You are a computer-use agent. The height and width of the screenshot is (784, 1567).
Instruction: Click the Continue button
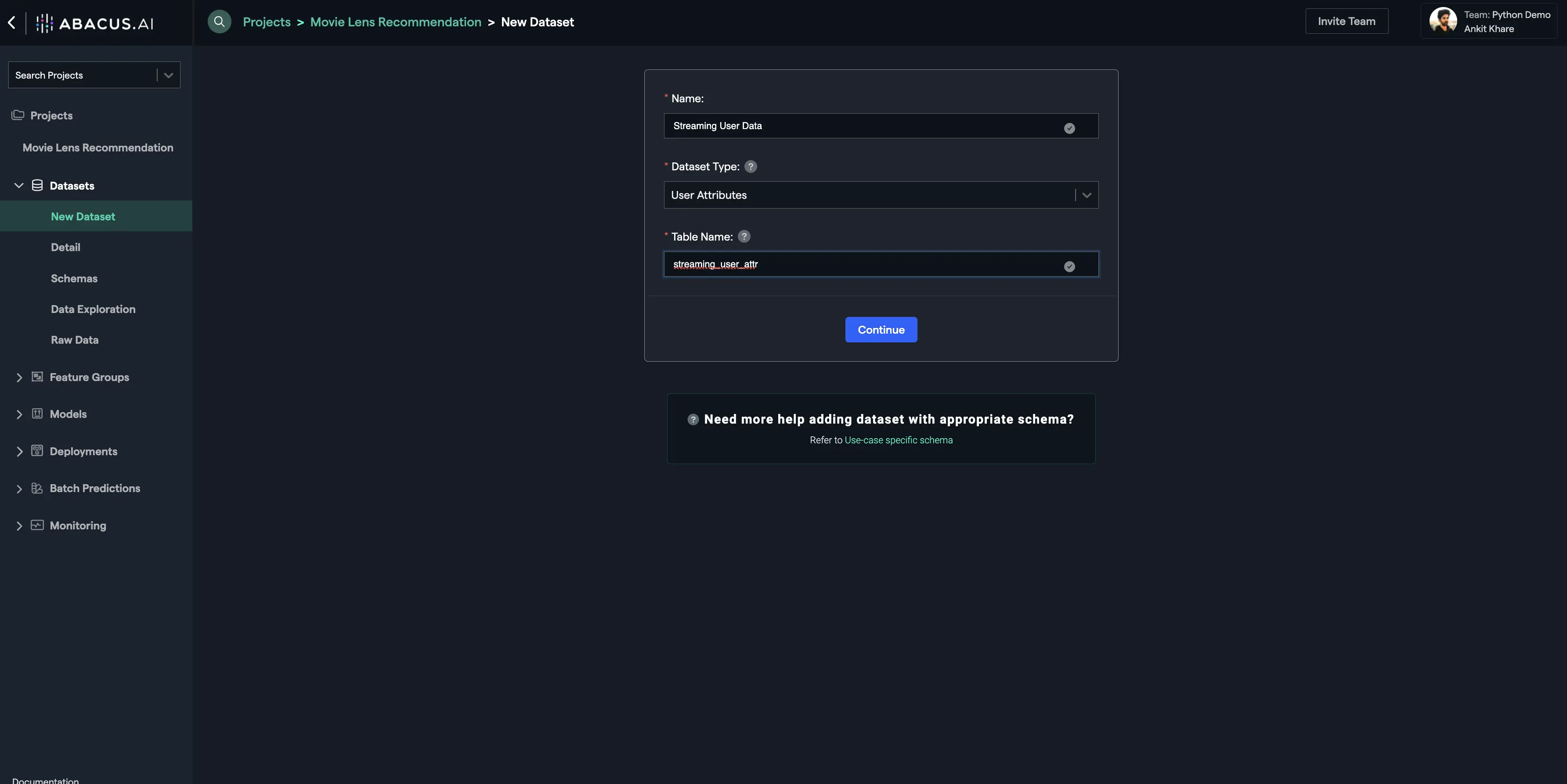click(880, 329)
